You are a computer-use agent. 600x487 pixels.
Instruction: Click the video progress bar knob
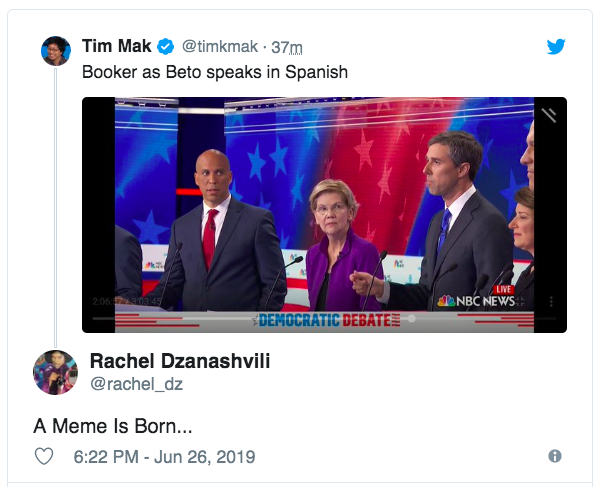(x=411, y=318)
